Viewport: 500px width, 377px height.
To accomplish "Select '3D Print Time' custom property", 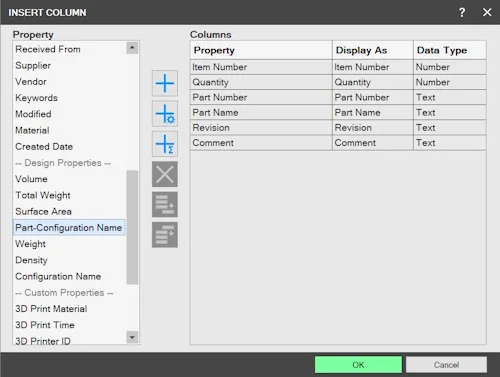I will coord(69,325).
